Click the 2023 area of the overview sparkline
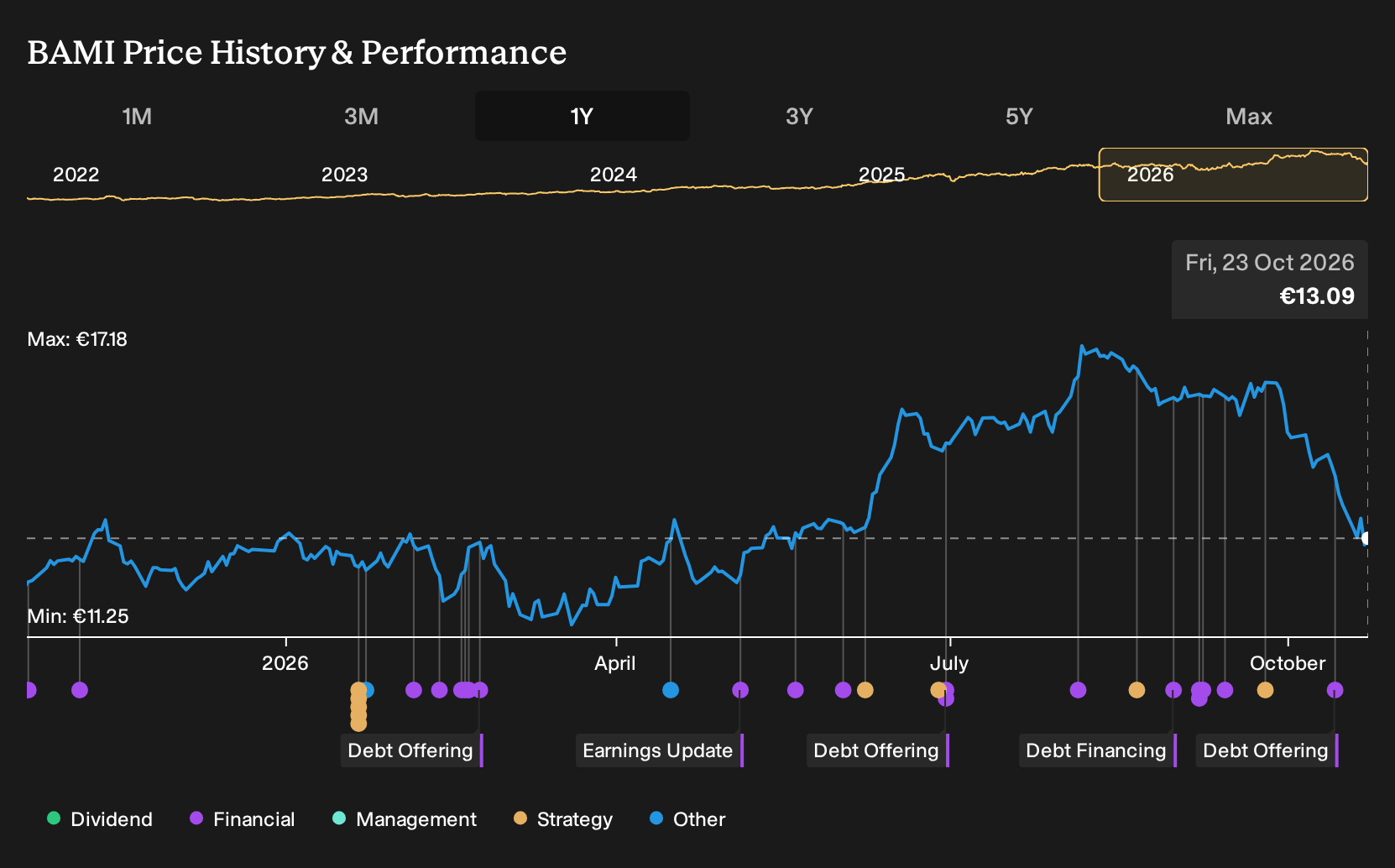 pos(344,175)
